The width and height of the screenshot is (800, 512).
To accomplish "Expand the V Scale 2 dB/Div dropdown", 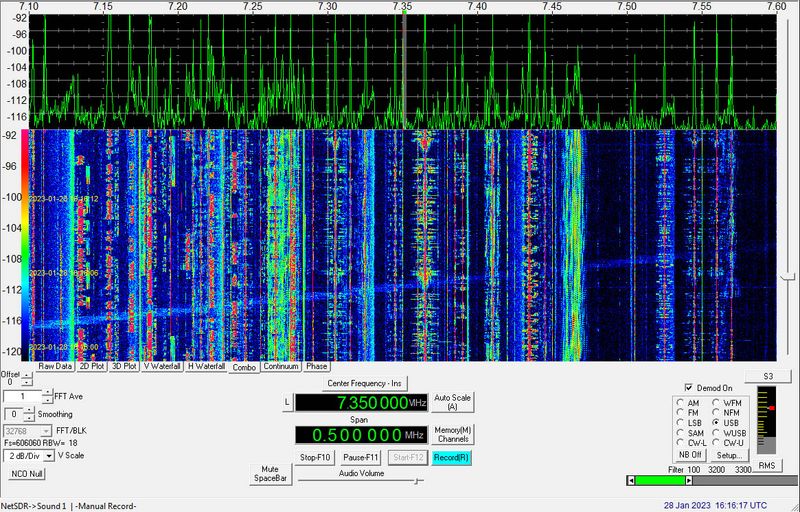I will [x=29, y=456].
